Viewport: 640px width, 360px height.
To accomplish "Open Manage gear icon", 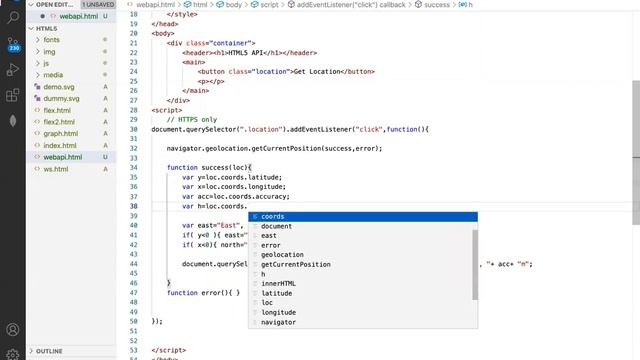I will pos(13,354).
